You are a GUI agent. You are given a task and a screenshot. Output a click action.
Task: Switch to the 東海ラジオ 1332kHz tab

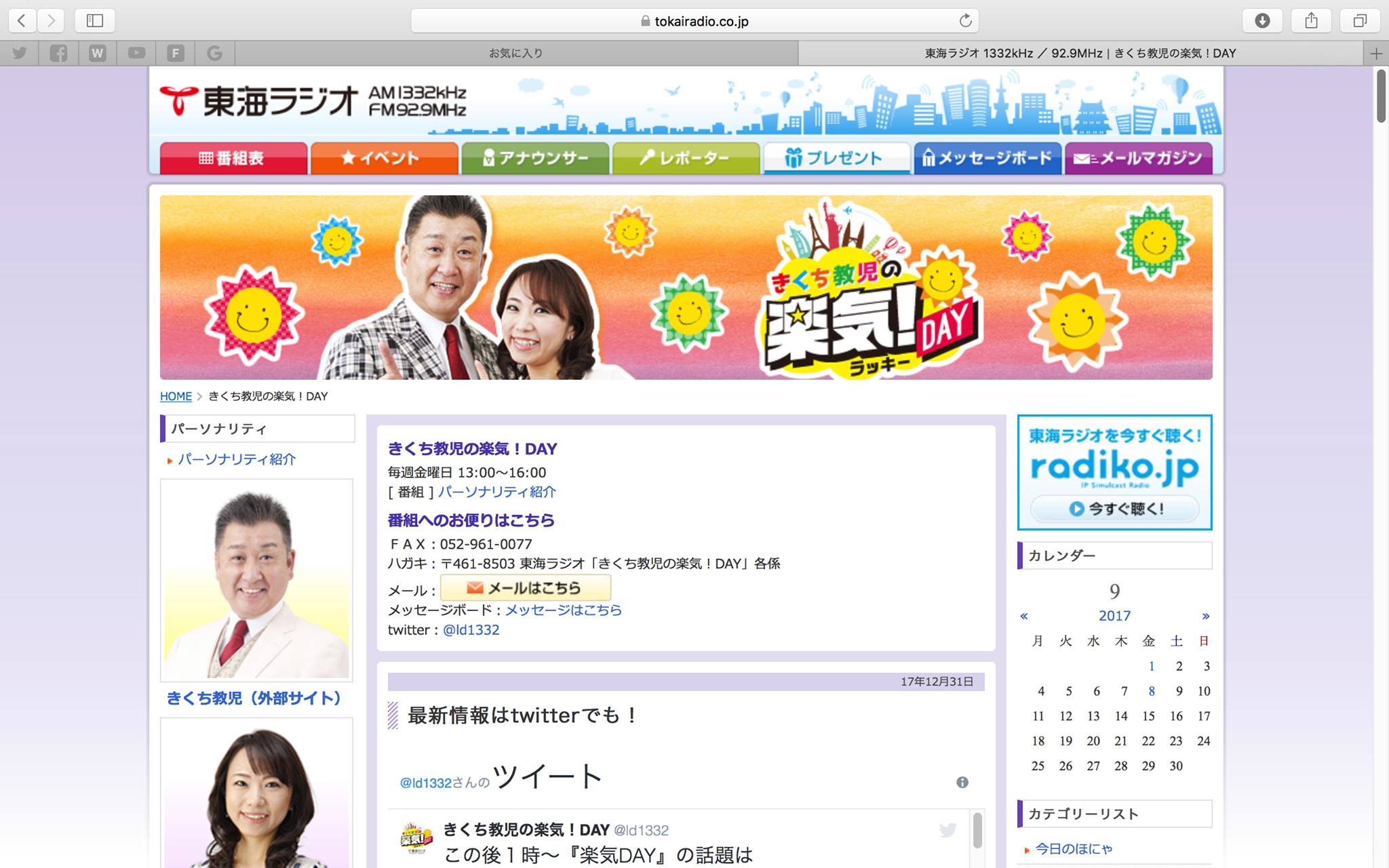tap(1080, 53)
